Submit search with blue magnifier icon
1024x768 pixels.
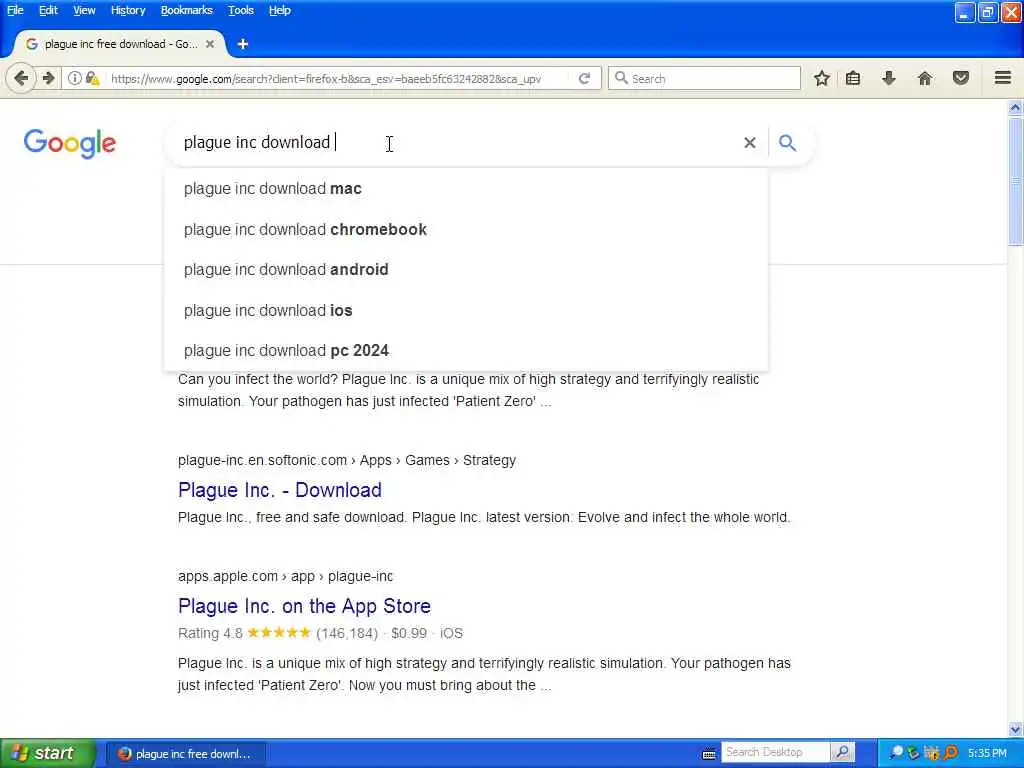tap(788, 142)
